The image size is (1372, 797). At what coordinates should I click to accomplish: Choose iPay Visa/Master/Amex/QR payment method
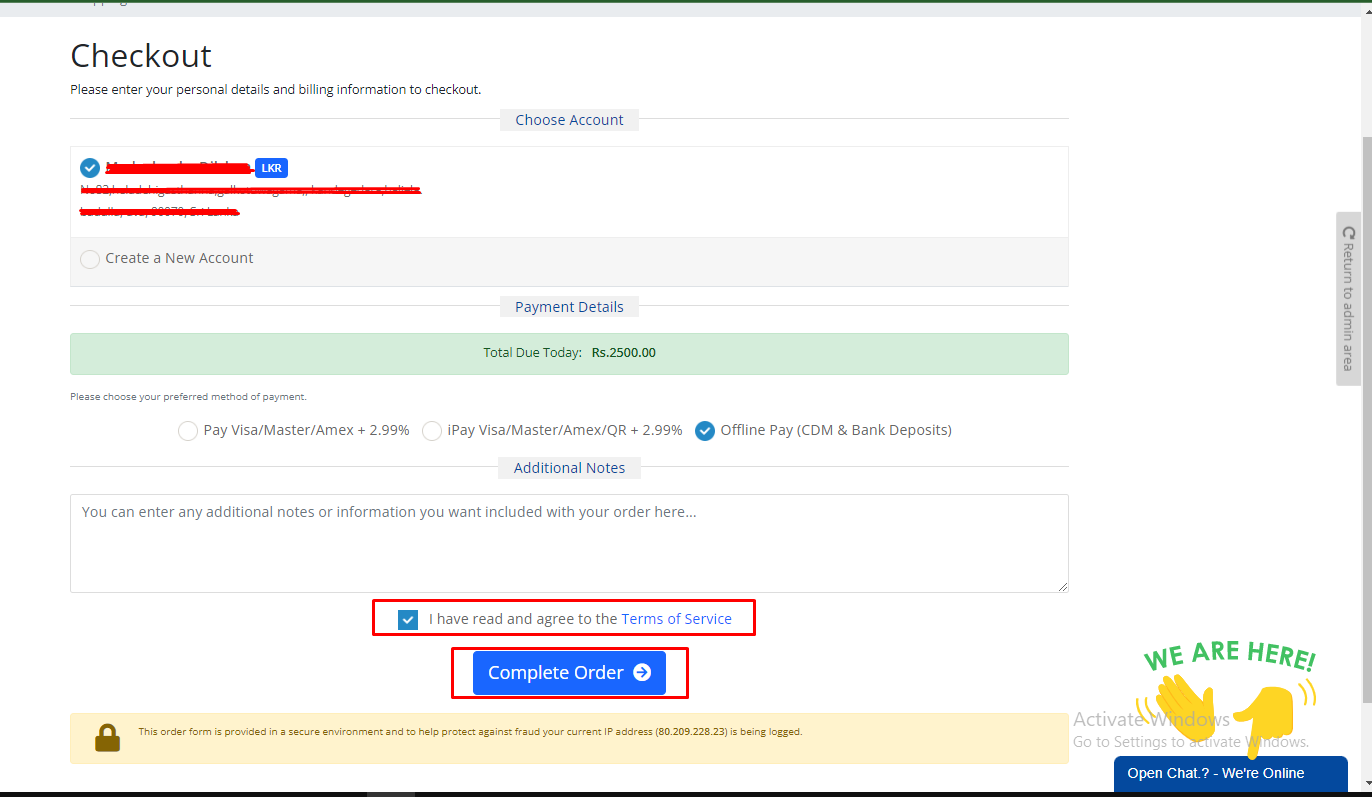[x=432, y=431]
